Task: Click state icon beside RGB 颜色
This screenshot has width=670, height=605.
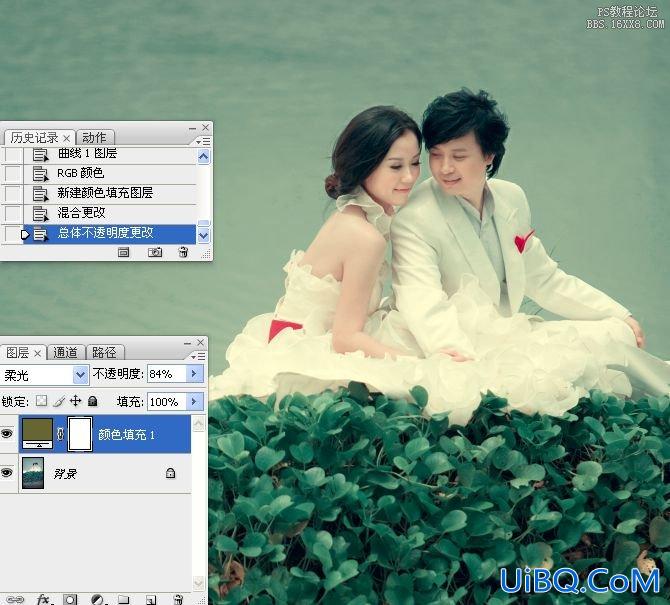Action: pyautogui.click(x=40, y=174)
